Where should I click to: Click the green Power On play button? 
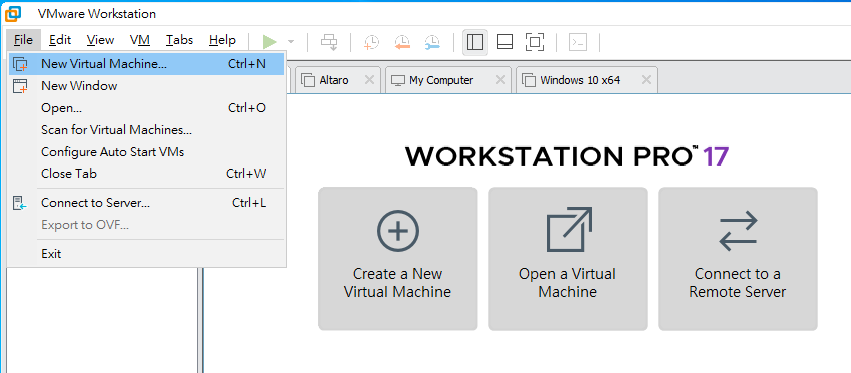coord(269,42)
